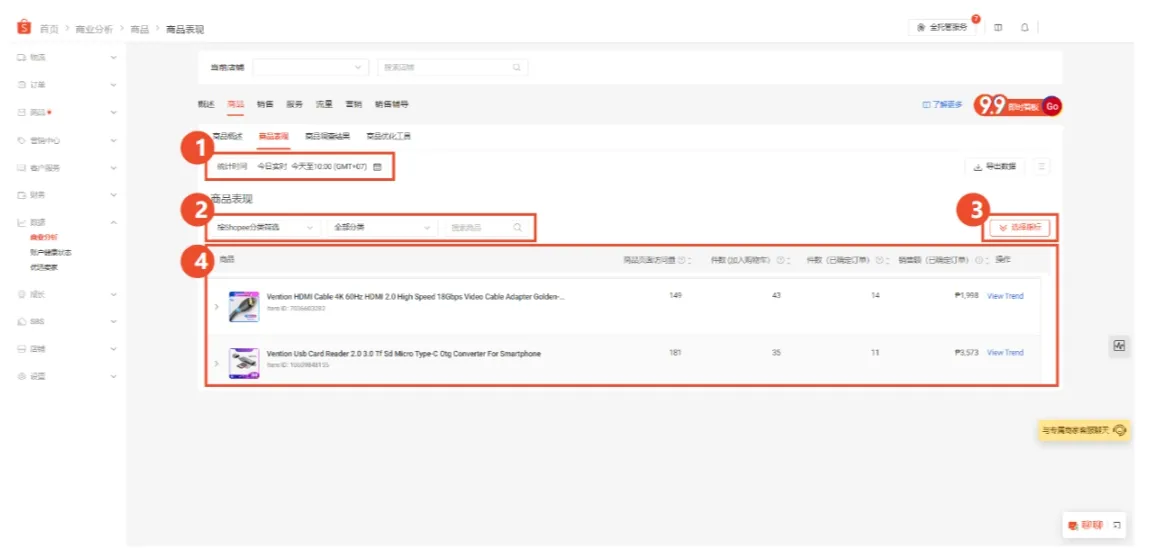Open the 按Shopee分类筛选 dropdown
This screenshot has height=555, width=1159.
263,228
